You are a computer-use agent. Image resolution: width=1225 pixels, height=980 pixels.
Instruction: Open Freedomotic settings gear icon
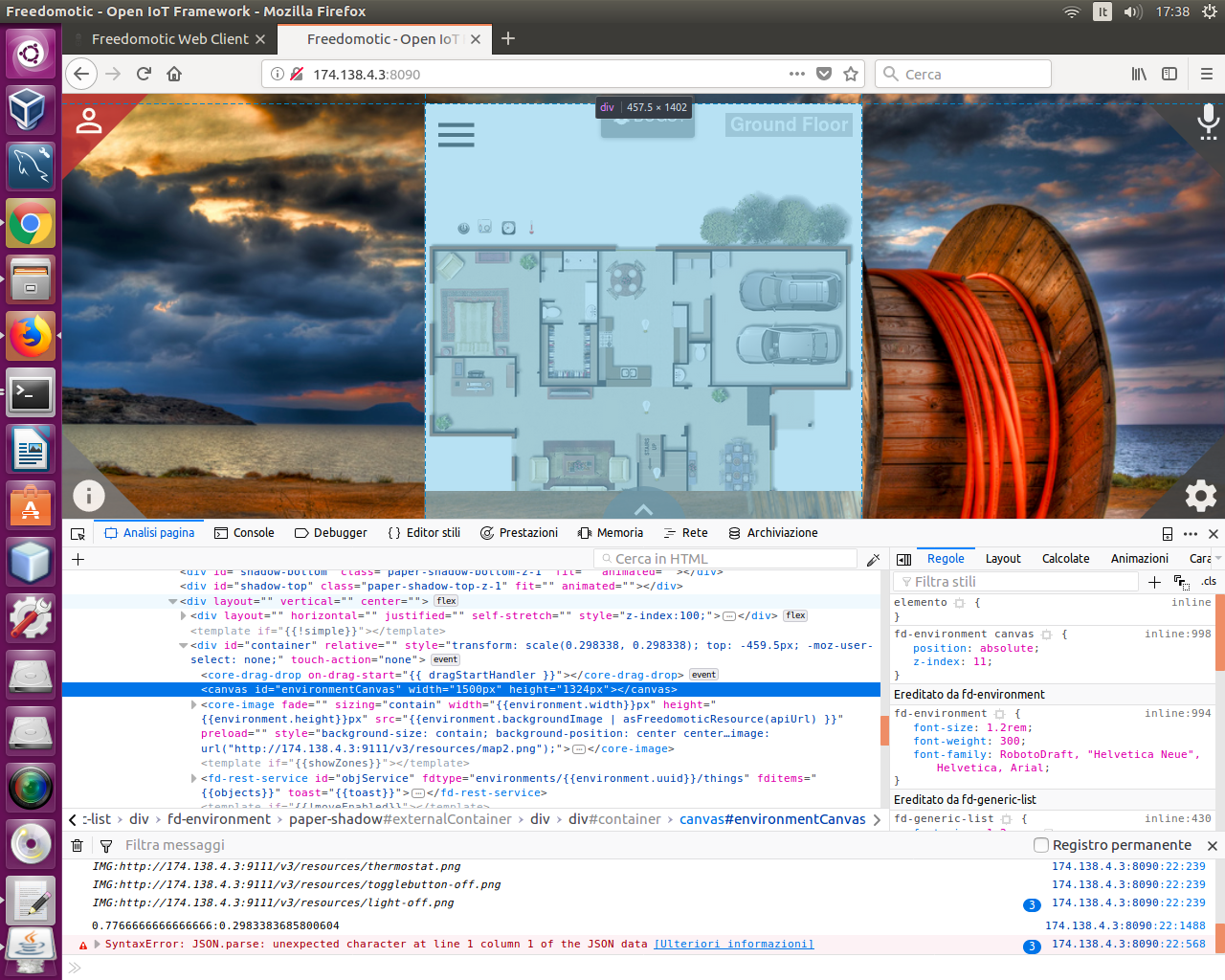pos(1201,495)
